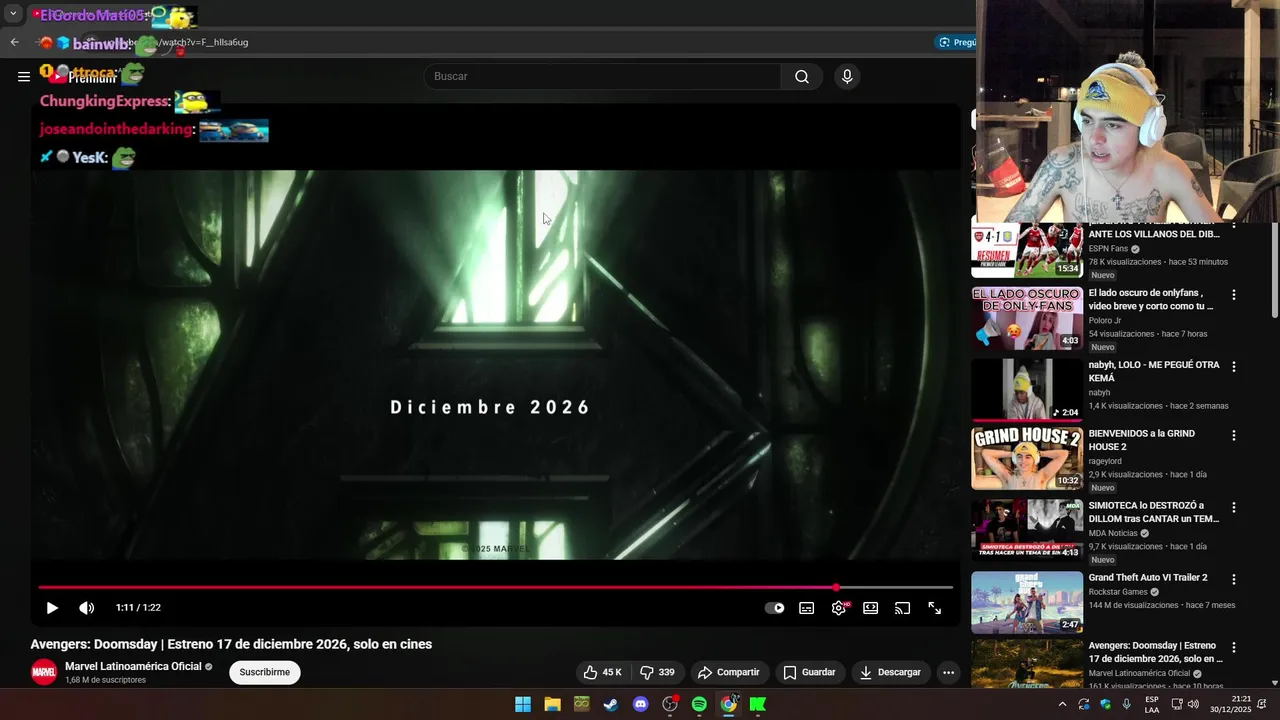Open options menu for ESPN Fans video

point(1234,226)
